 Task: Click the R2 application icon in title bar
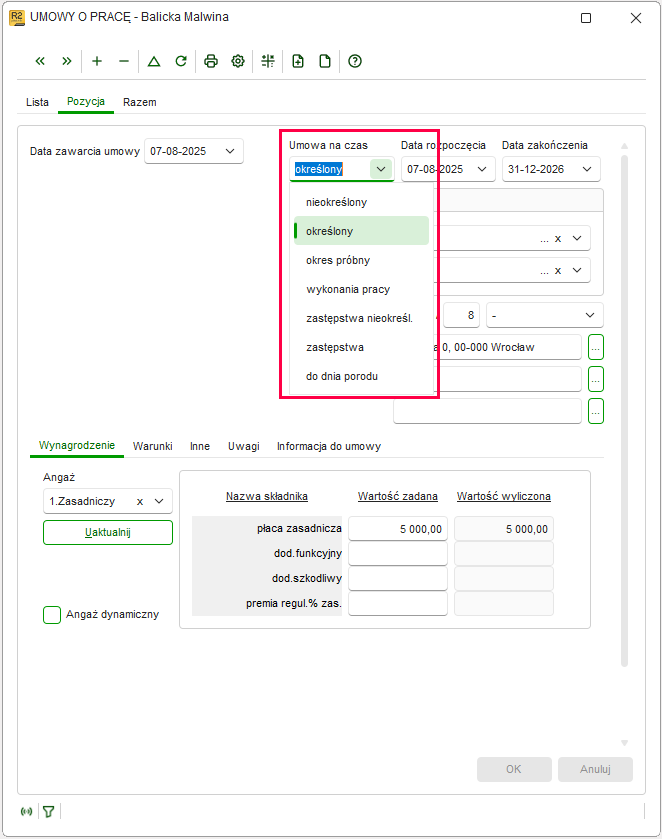[x=17, y=17]
